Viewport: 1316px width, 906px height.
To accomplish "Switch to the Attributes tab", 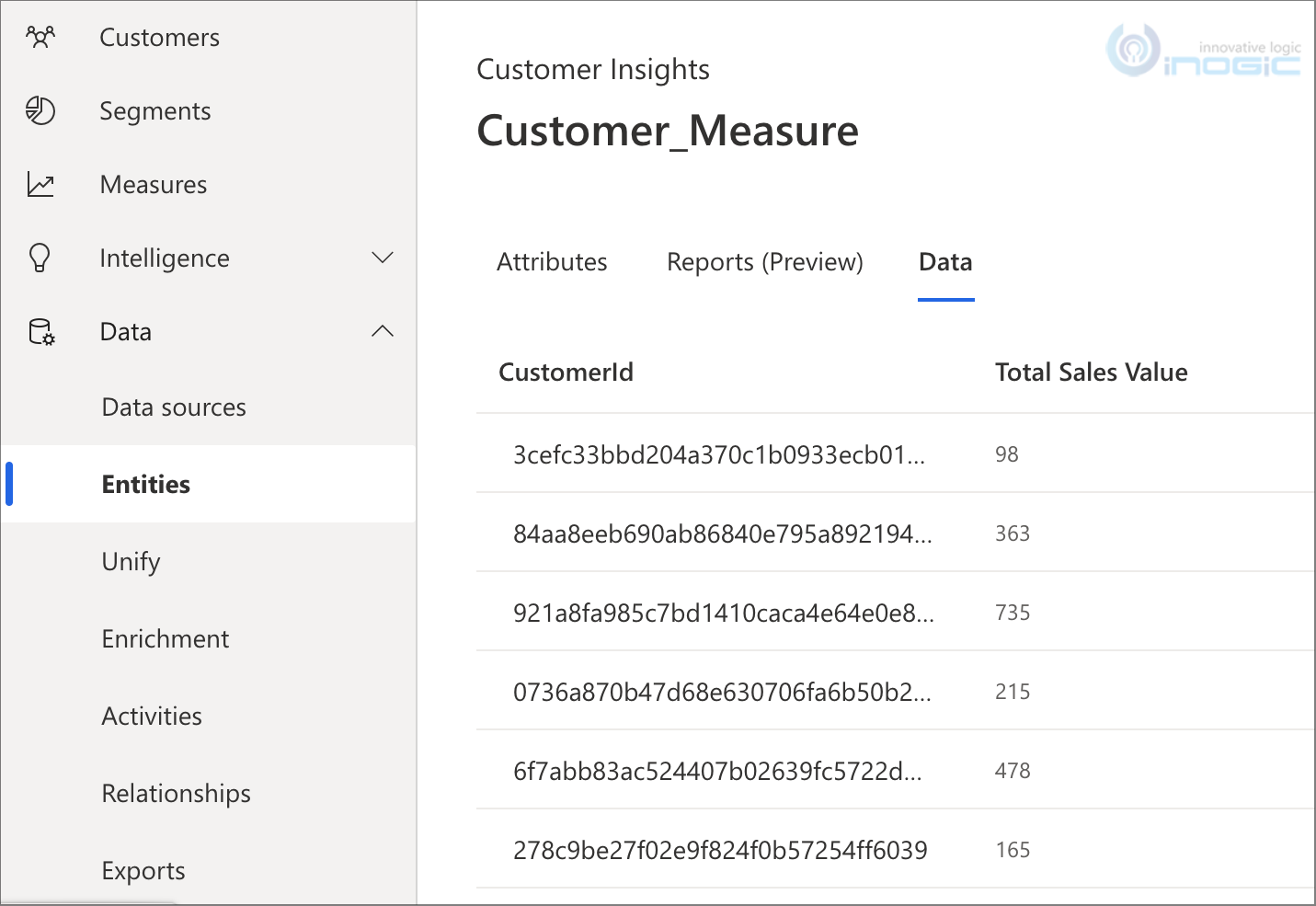I will pyautogui.click(x=552, y=262).
